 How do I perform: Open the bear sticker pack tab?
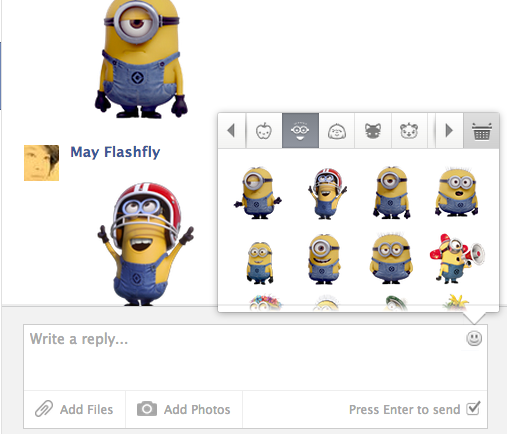point(409,131)
